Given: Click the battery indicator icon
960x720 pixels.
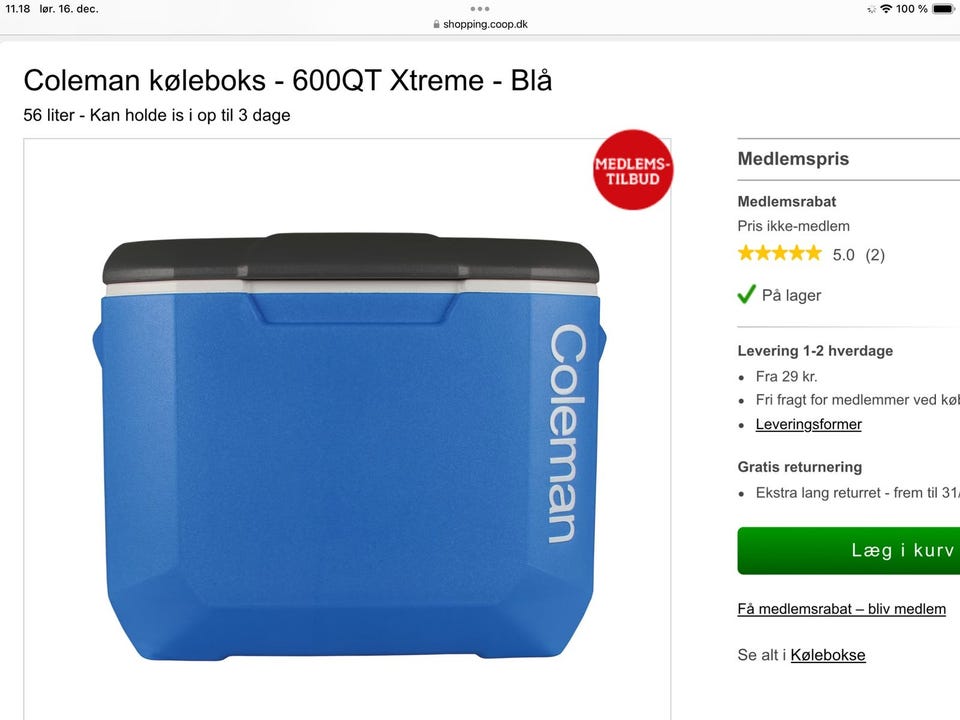Looking at the screenshot, I should [943, 9].
